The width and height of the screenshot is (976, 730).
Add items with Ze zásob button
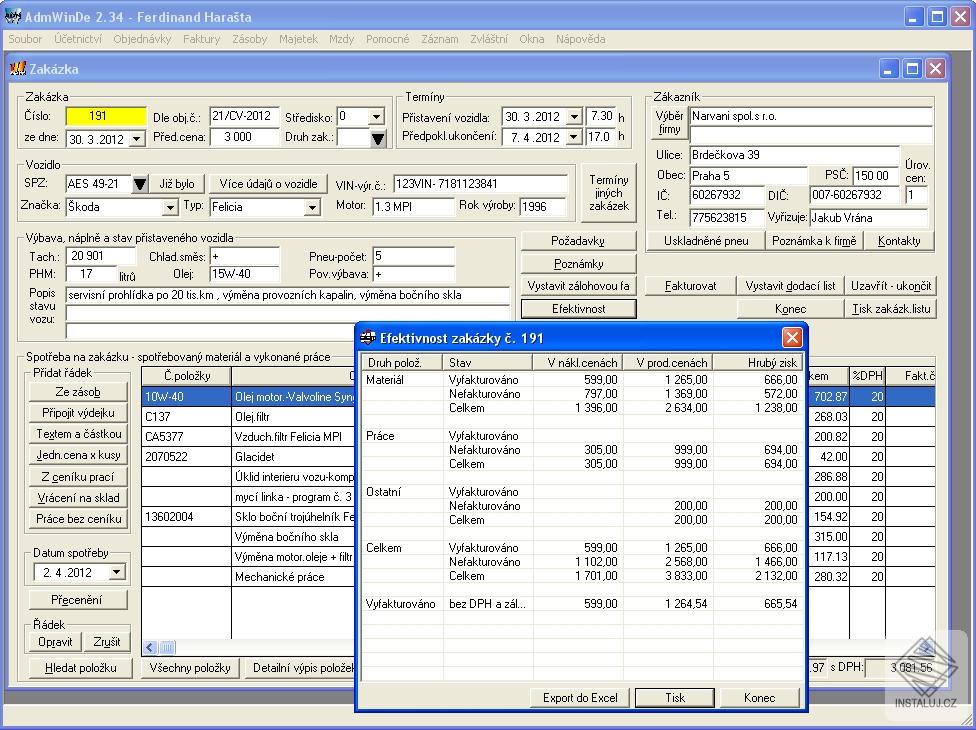(77, 389)
